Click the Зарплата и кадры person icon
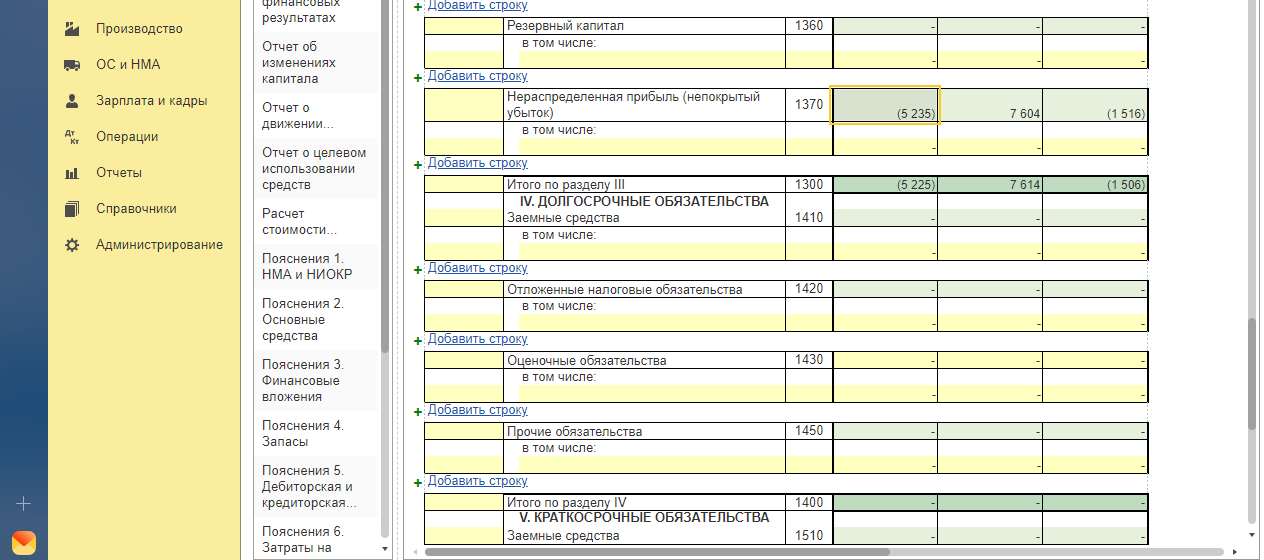The width and height of the screenshot is (1264, 560). [x=72, y=101]
